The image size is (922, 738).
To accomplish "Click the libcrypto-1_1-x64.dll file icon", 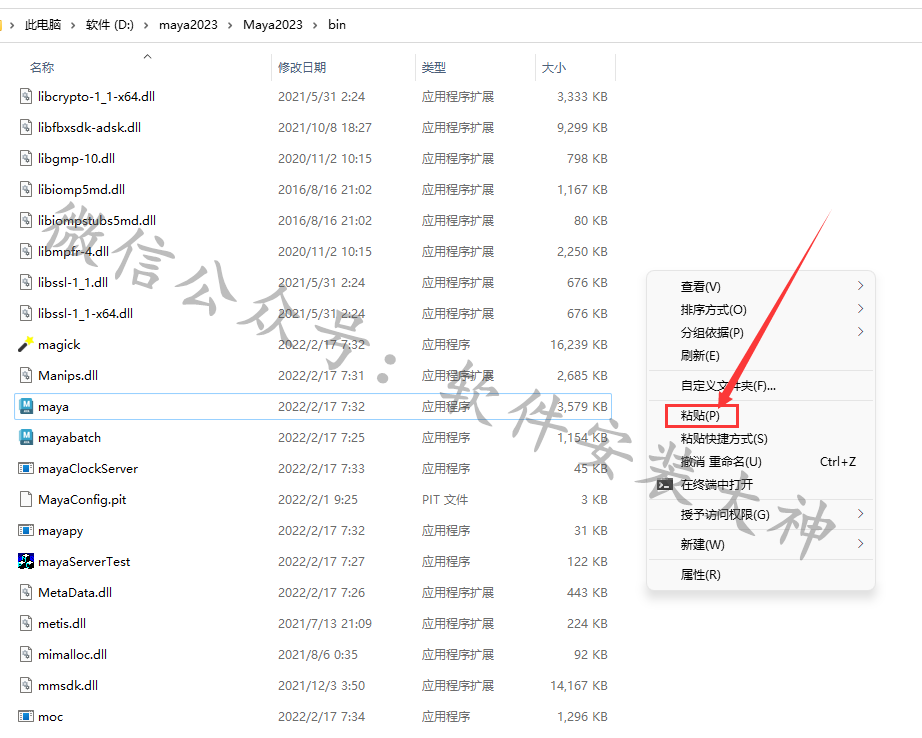I will (26, 96).
